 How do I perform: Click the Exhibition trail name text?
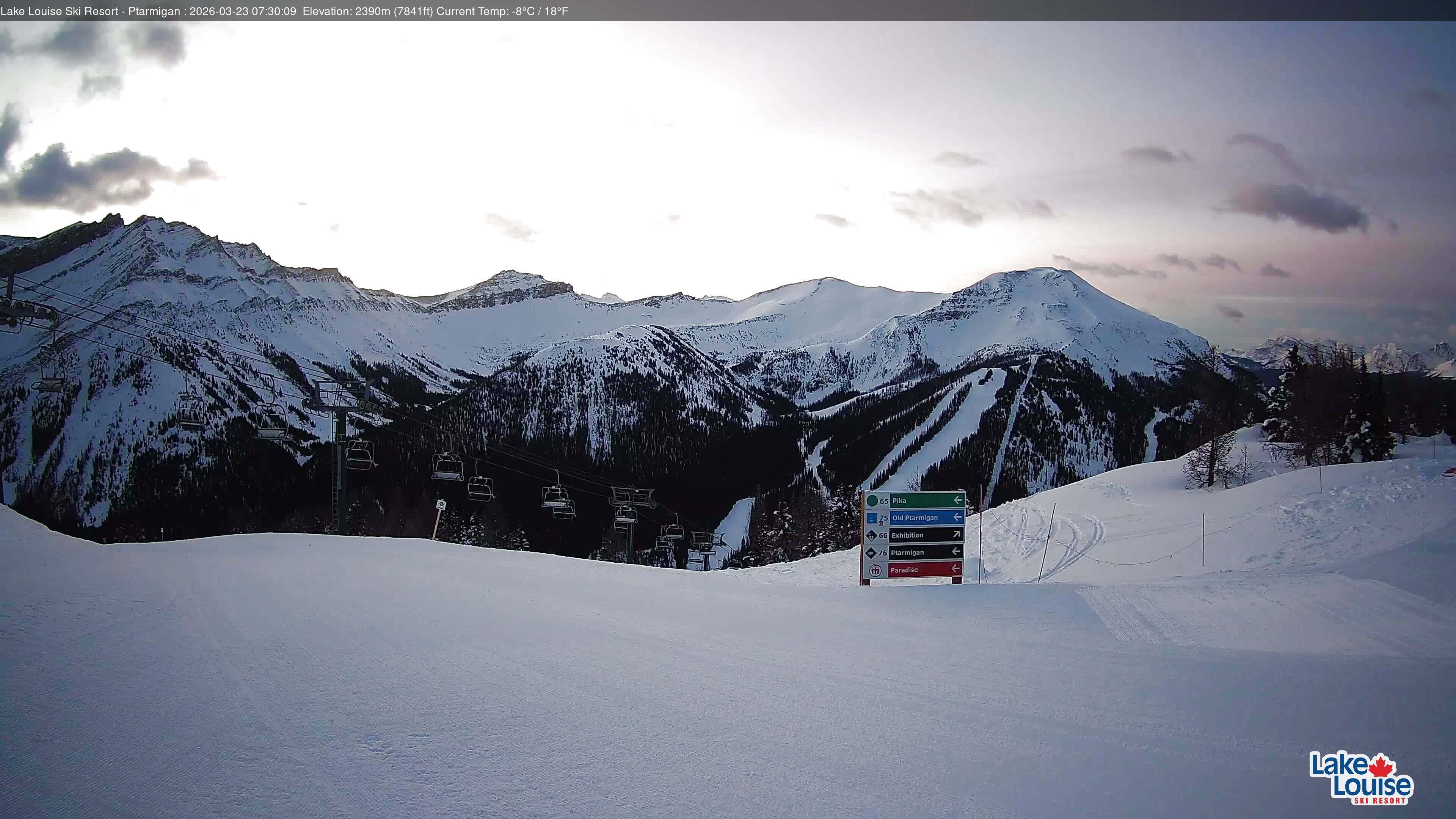click(x=908, y=535)
